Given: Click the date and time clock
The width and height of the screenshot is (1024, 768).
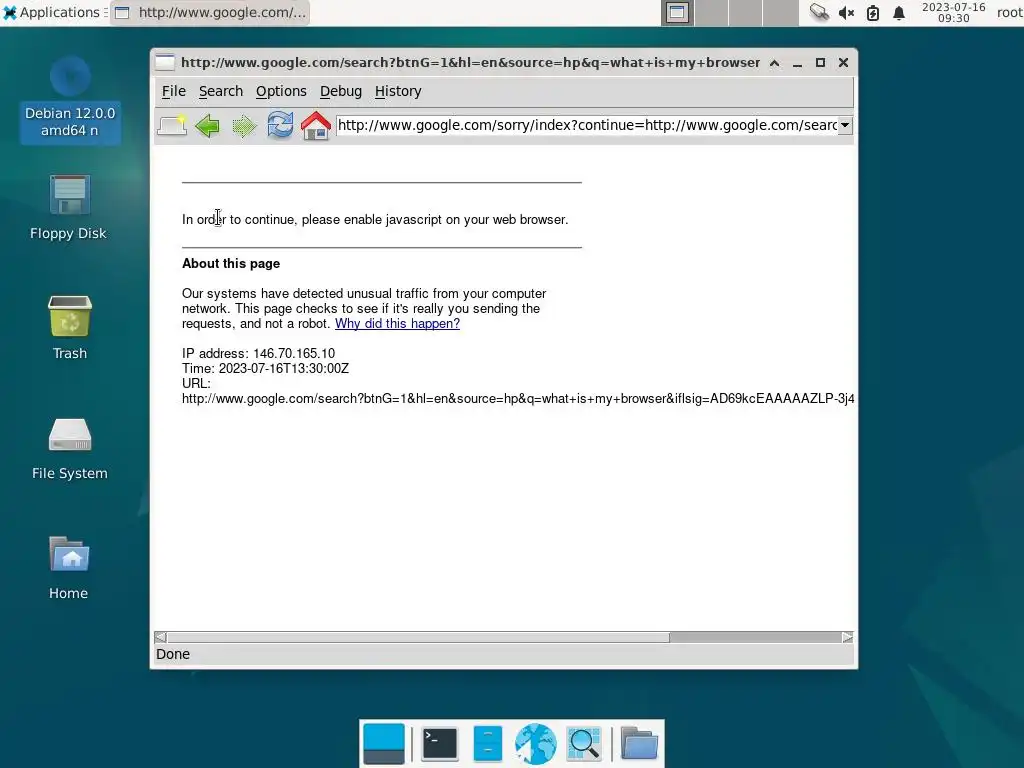Looking at the screenshot, I should (x=953, y=12).
